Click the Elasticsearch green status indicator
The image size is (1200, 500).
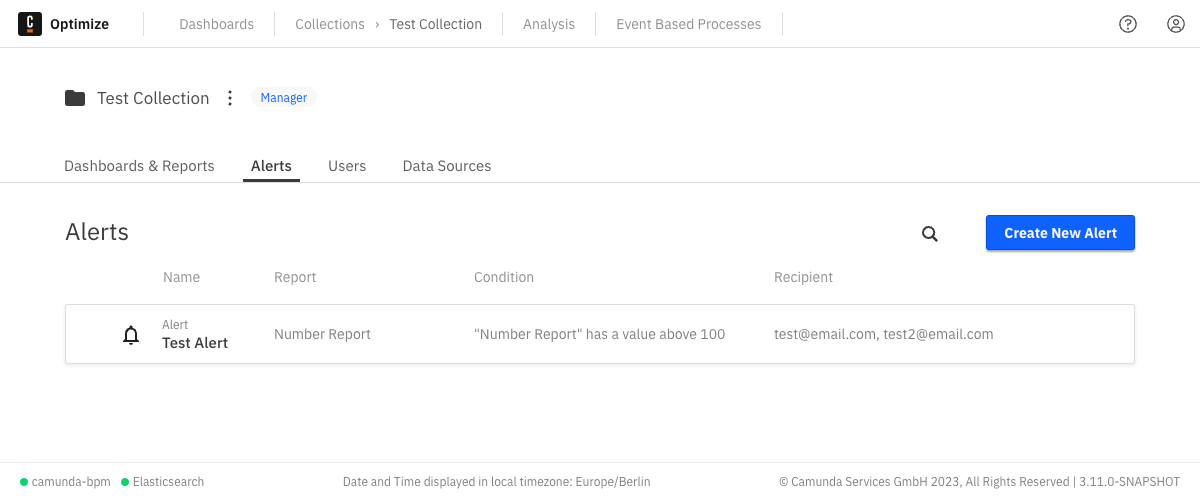point(125,482)
